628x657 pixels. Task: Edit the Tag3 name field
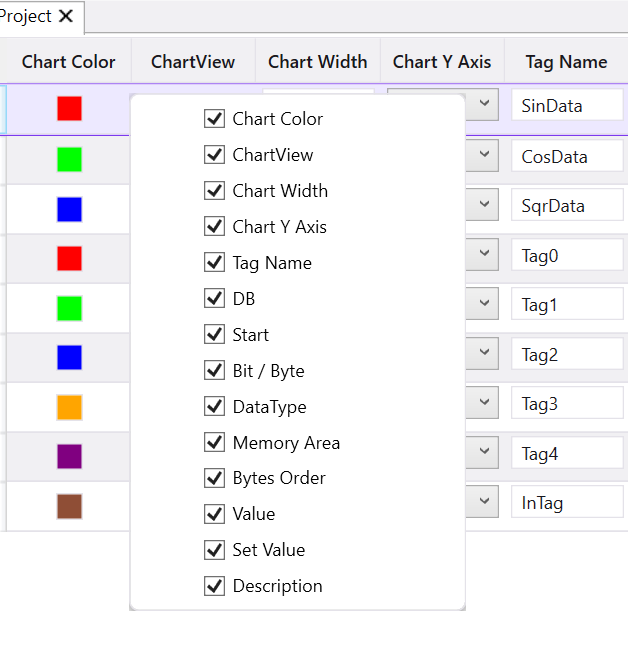[x=568, y=404]
